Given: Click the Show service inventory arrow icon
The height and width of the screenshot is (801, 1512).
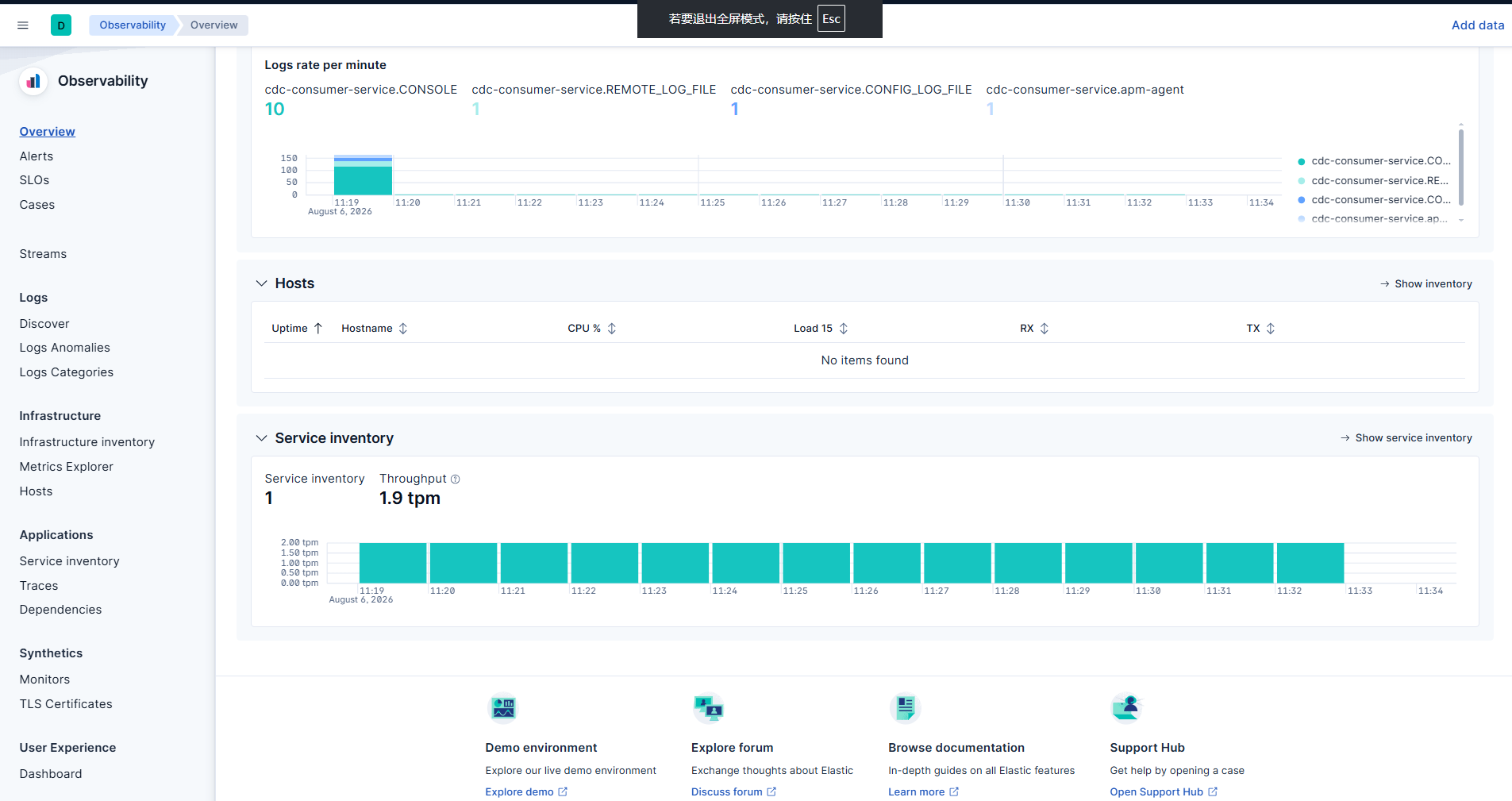Looking at the screenshot, I should (x=1345, y=438).
